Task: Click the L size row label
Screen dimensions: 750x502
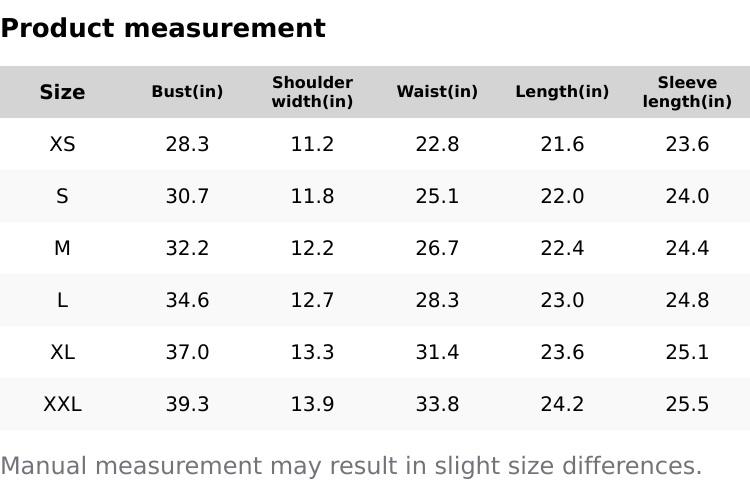Action: (62, 300)
